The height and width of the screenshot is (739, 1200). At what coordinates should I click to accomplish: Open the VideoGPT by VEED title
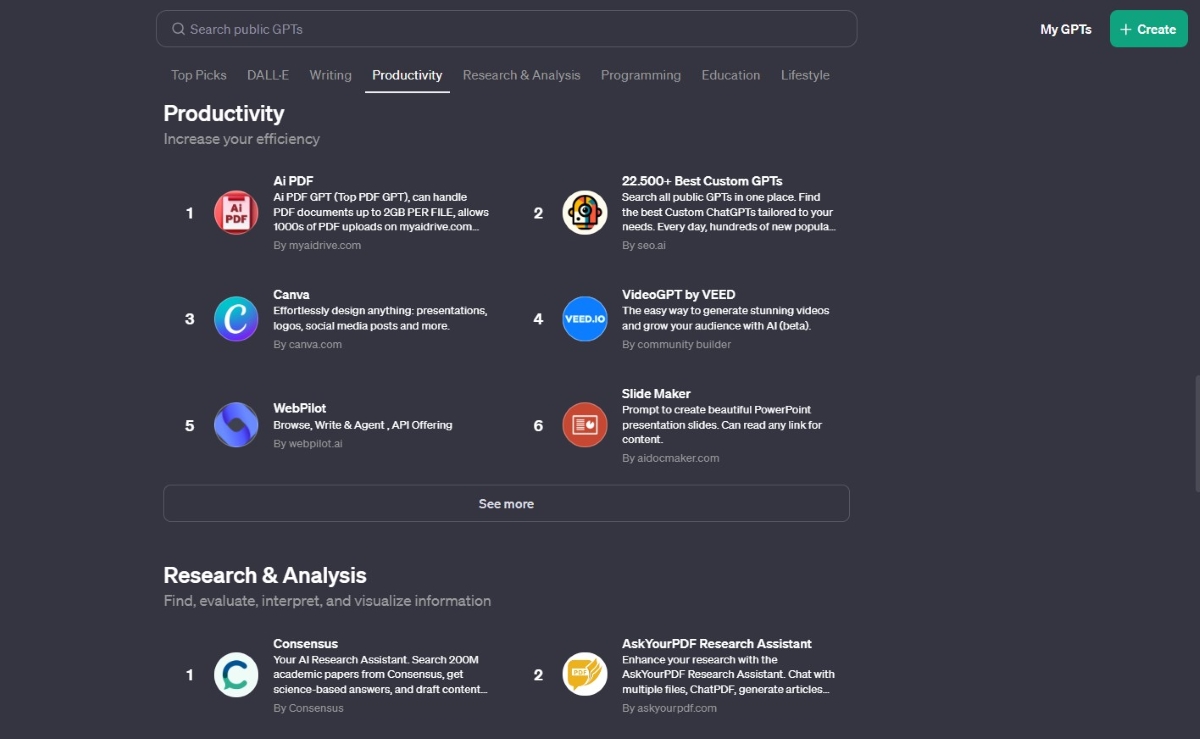678,295
